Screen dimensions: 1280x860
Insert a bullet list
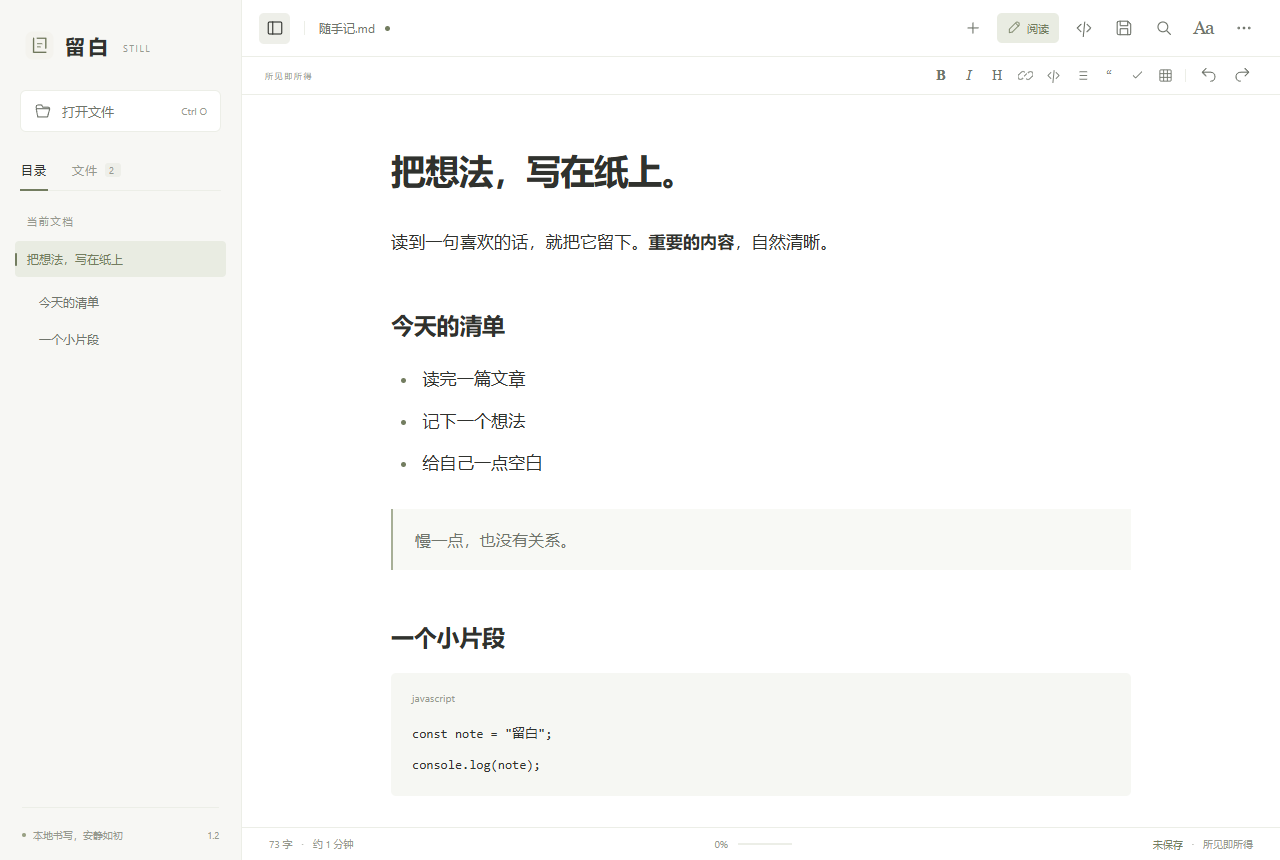pyautogui.click(x=1082, y=75)
